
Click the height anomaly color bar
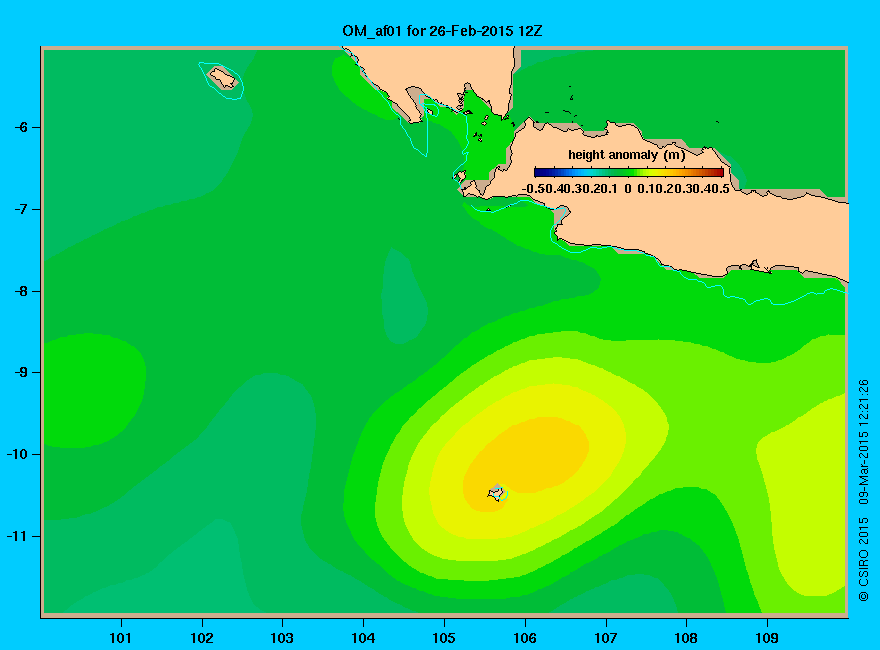click(x=629, y=173)
